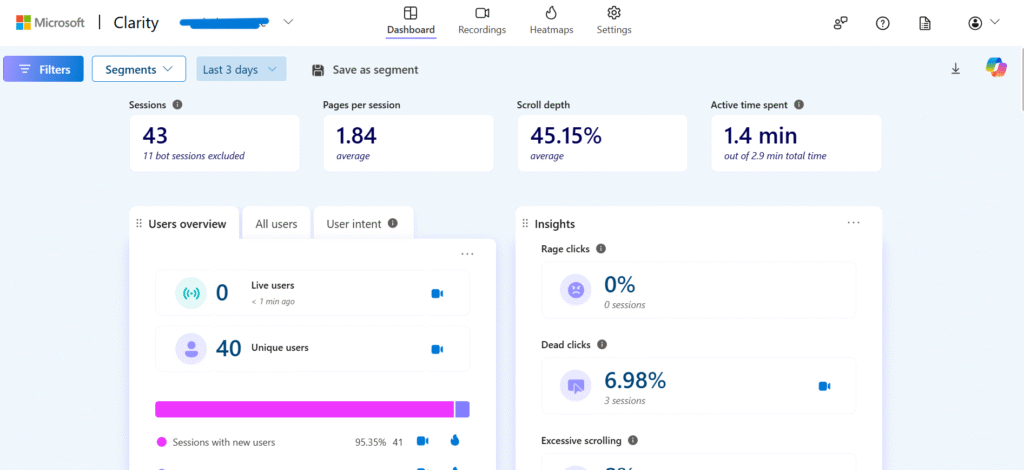Image resolution: width=1024 pixels, height=470 pixels.
Task: Select the All users tab
Action: 276,224
